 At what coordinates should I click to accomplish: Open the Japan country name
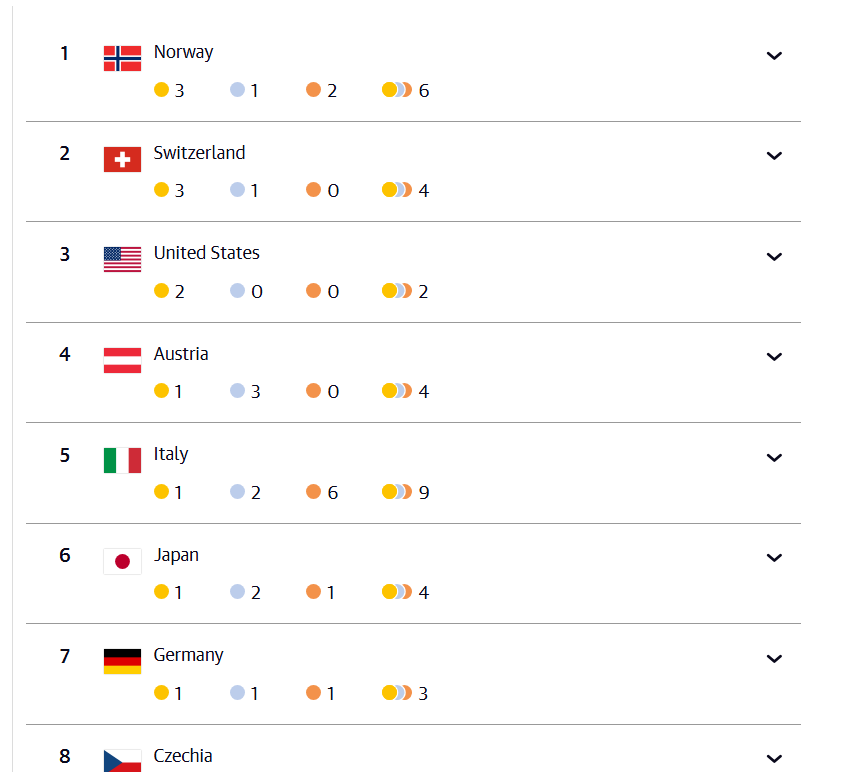coord(176,555)
